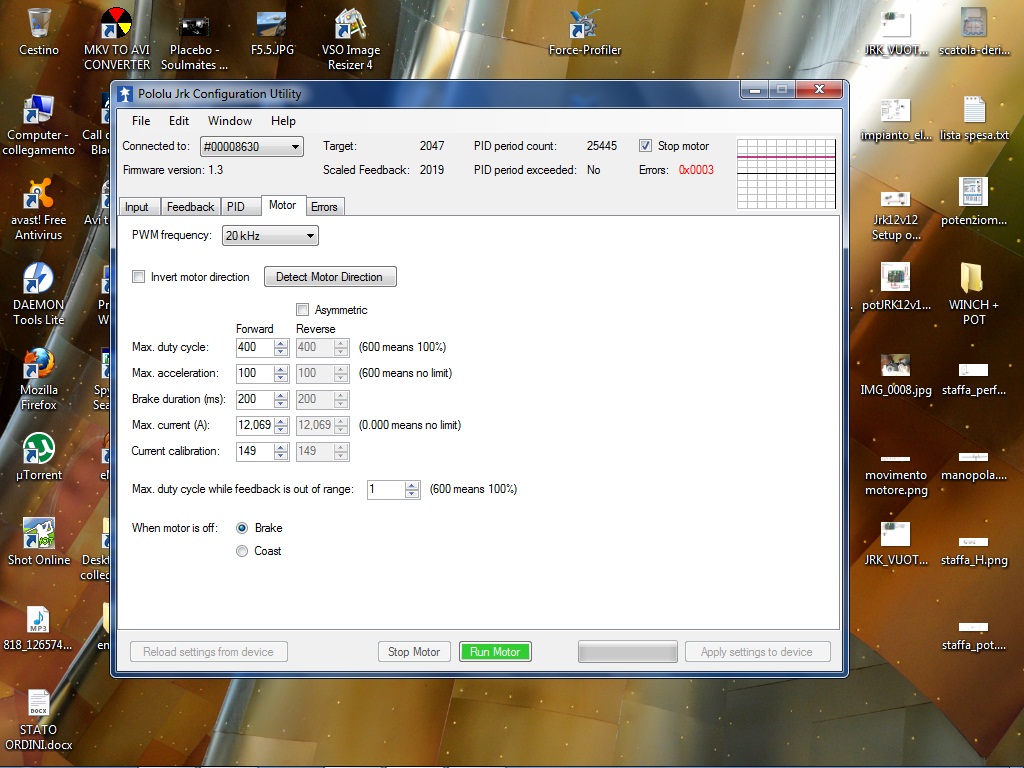Image resolution: width=1024 pixels, height=768 pixels.
Task: Increase out-of-range max duty cycle value
Action: tap(411, 486)
